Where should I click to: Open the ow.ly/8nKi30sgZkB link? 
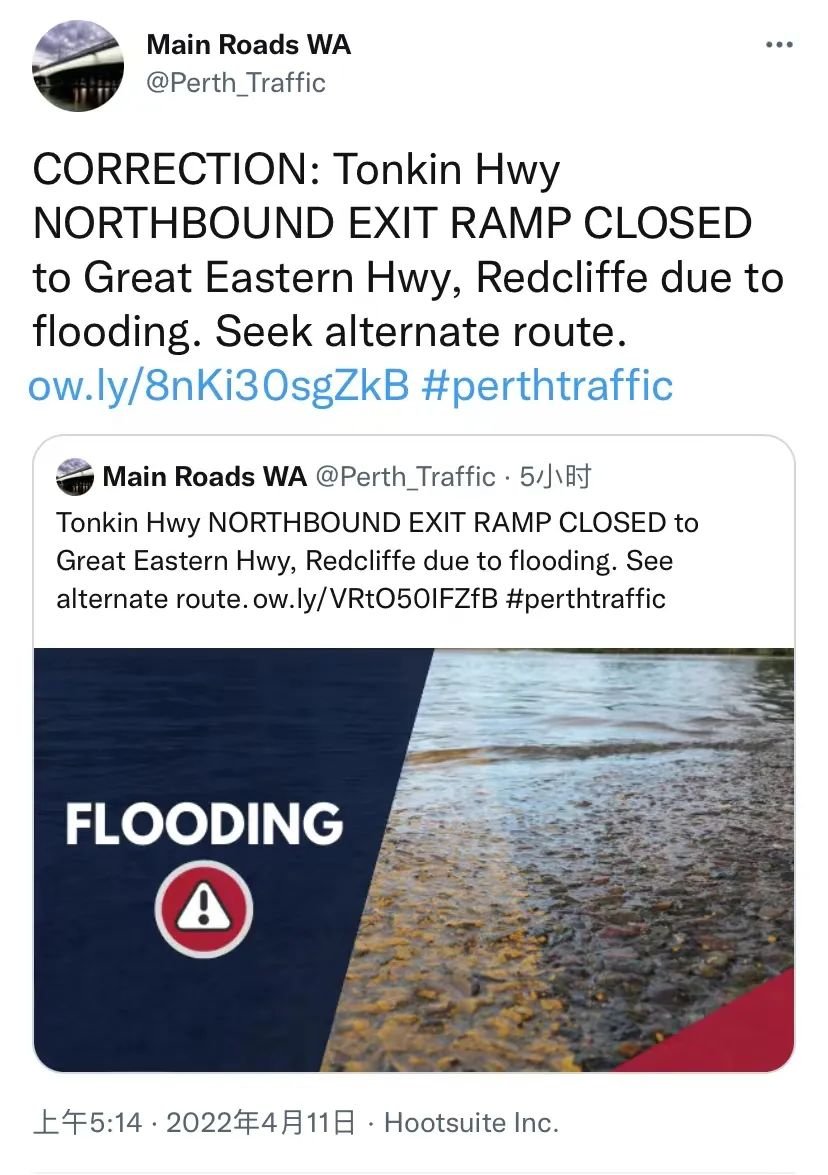pyautogui.click(x=219, y=386)
